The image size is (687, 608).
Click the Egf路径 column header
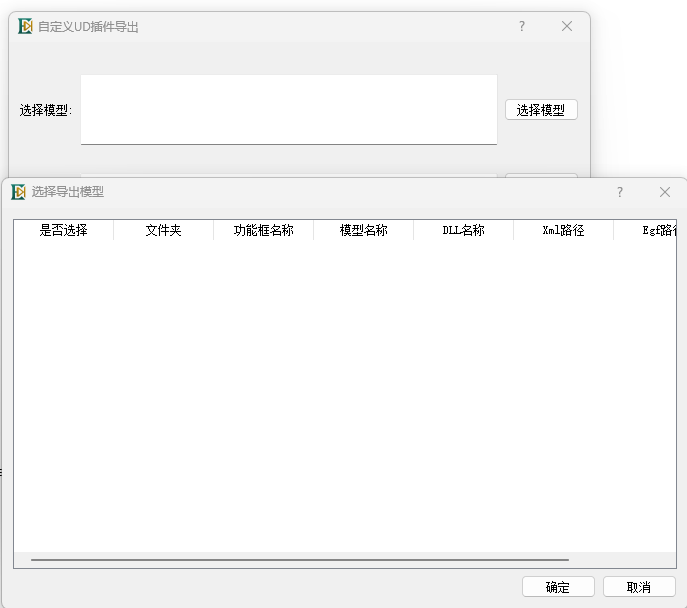point(655,231)
